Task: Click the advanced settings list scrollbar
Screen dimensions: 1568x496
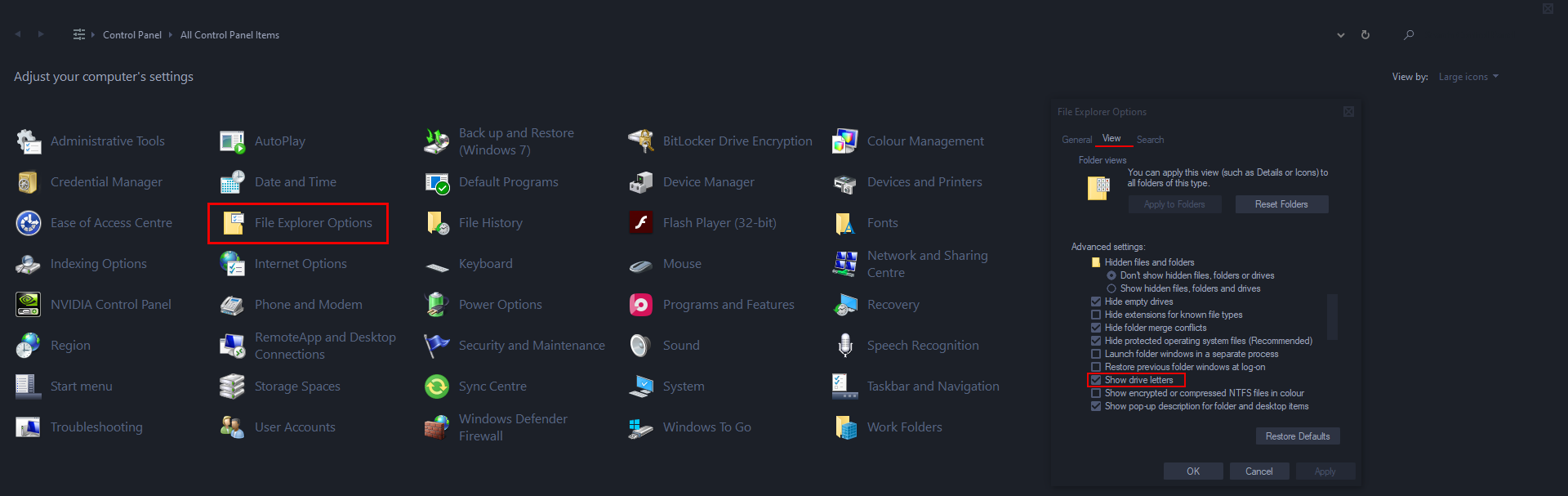Action: click(1332, 317)
